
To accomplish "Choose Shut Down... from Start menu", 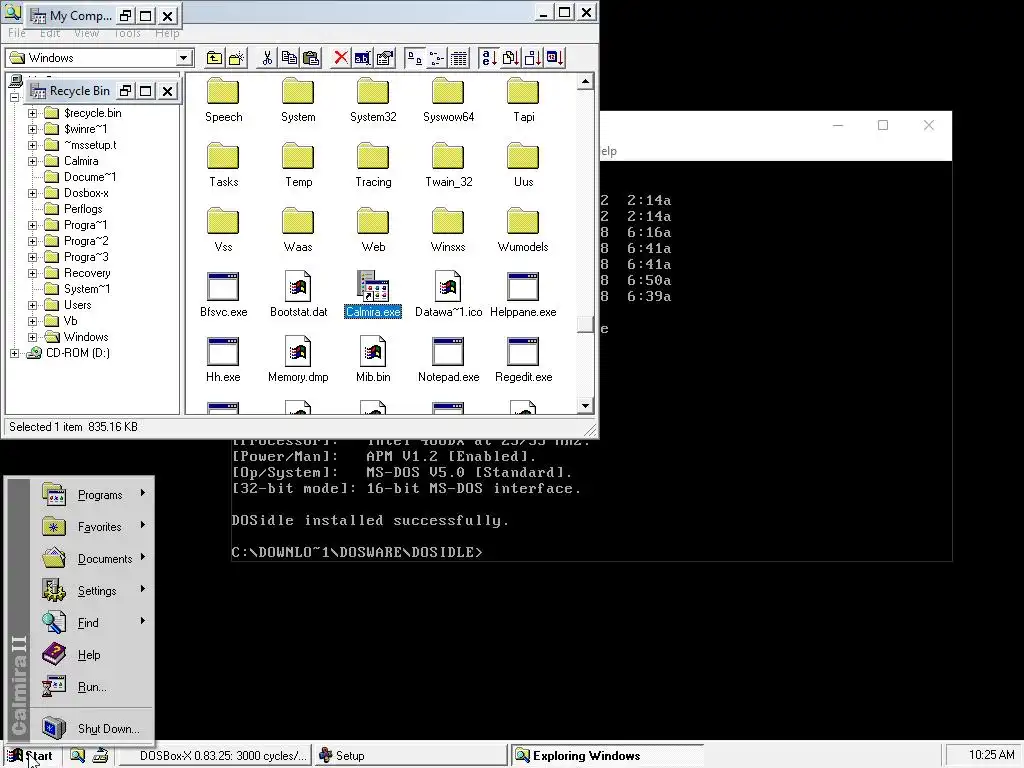I will coord(93,729).
